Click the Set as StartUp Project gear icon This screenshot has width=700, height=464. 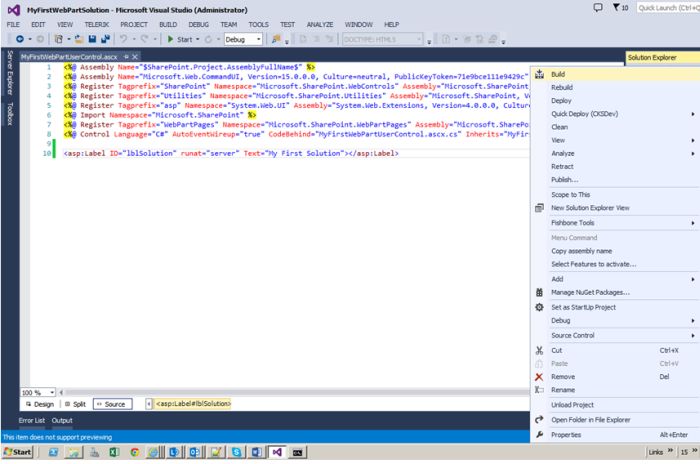tap(540, 307)
